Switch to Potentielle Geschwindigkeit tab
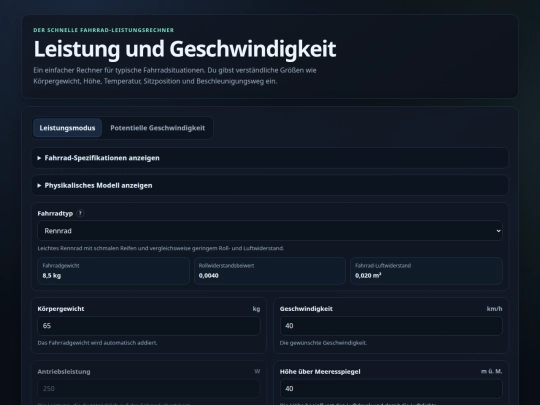This screenshot has height=405, width=540. coord(157,128)
